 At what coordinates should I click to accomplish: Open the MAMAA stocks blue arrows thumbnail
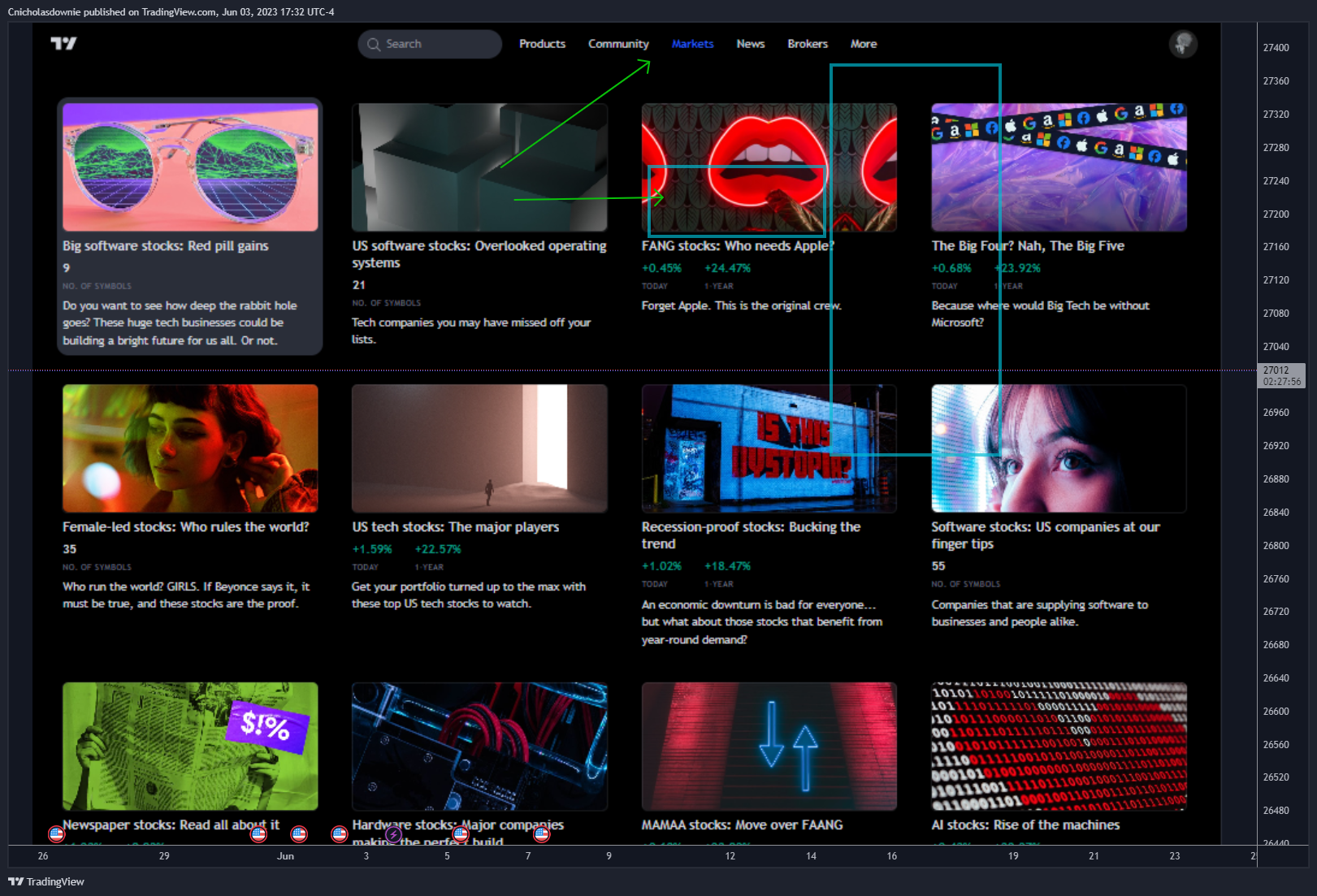769,747
